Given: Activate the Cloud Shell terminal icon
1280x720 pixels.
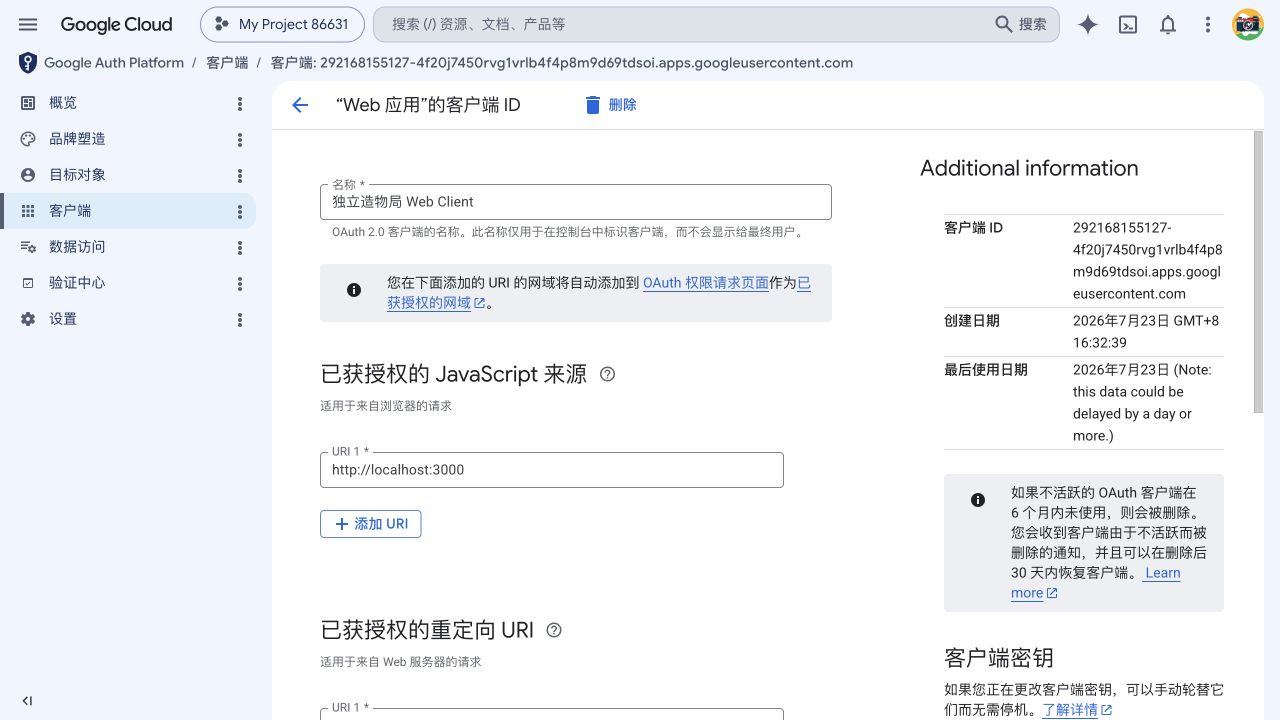Looking at the screenshot, I should (x=1128, y=25).
